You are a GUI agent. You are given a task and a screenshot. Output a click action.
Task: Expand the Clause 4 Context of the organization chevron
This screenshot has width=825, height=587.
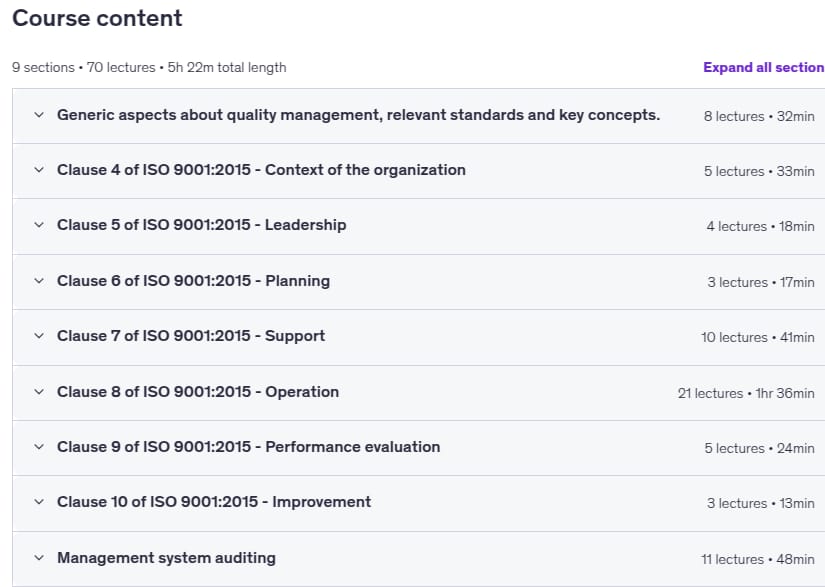point(39,170)
